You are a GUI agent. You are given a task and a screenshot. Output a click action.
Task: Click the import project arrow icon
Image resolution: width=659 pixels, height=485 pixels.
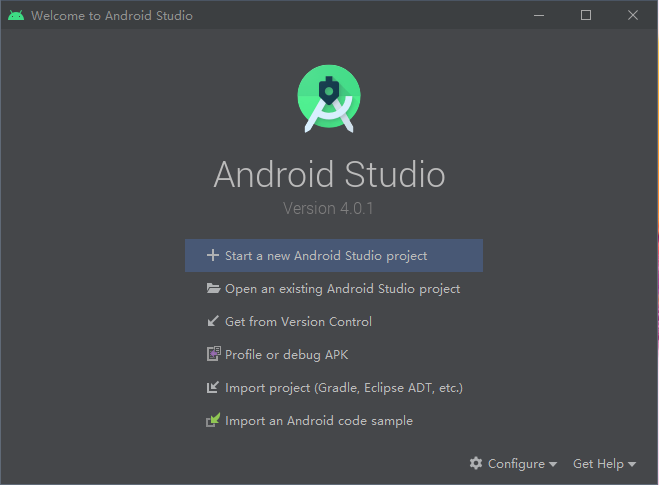tap(213, 387)
